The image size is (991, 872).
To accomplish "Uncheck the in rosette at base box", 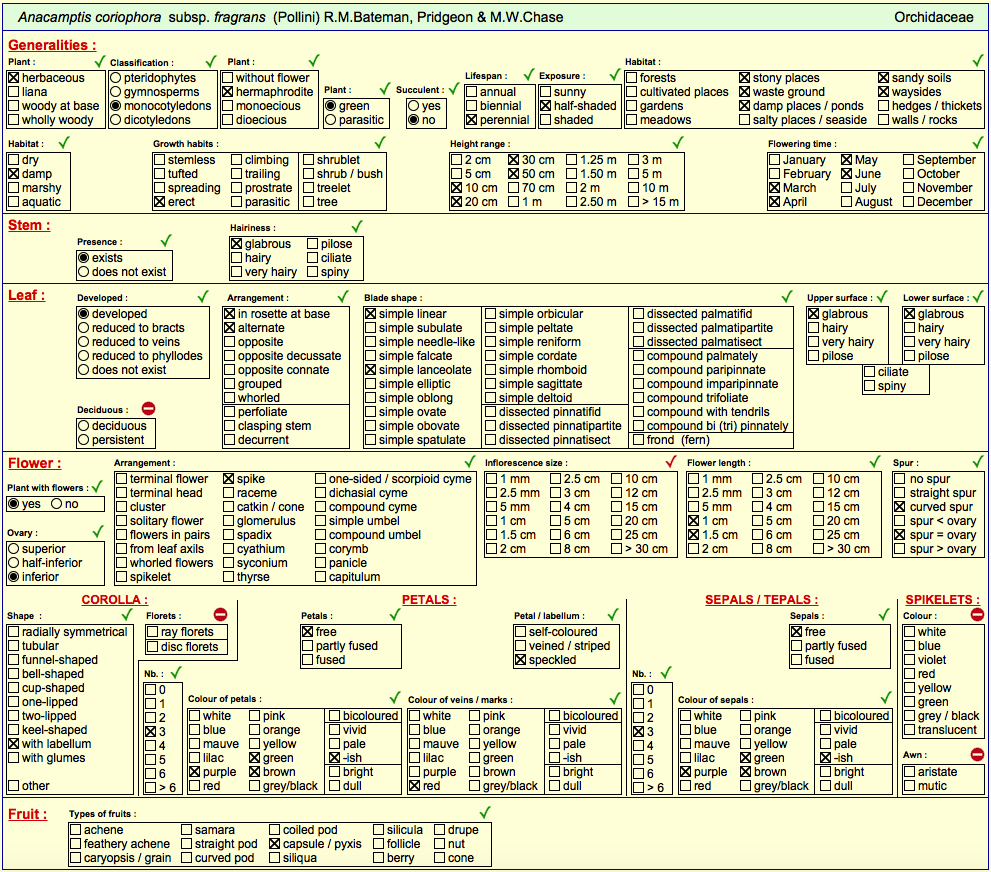I will pos(230,313).
